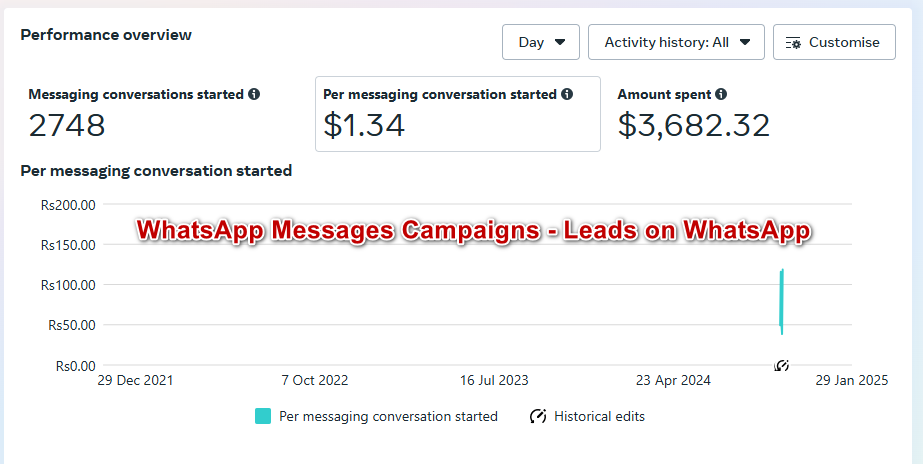Click info icon next to Amount spent
923x464 pixels.
tap(721, 94)
